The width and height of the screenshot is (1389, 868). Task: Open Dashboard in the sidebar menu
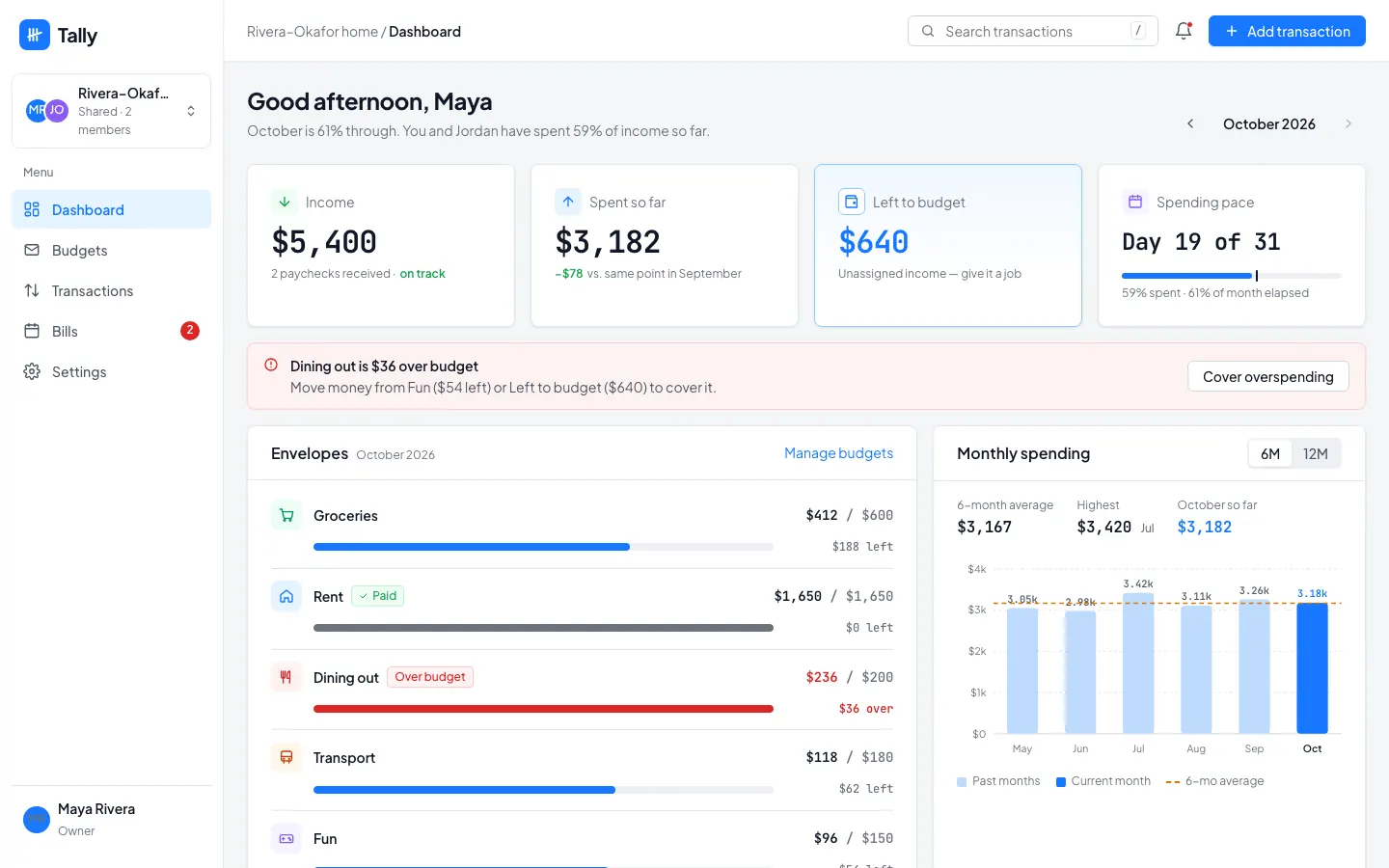point(111,209)
